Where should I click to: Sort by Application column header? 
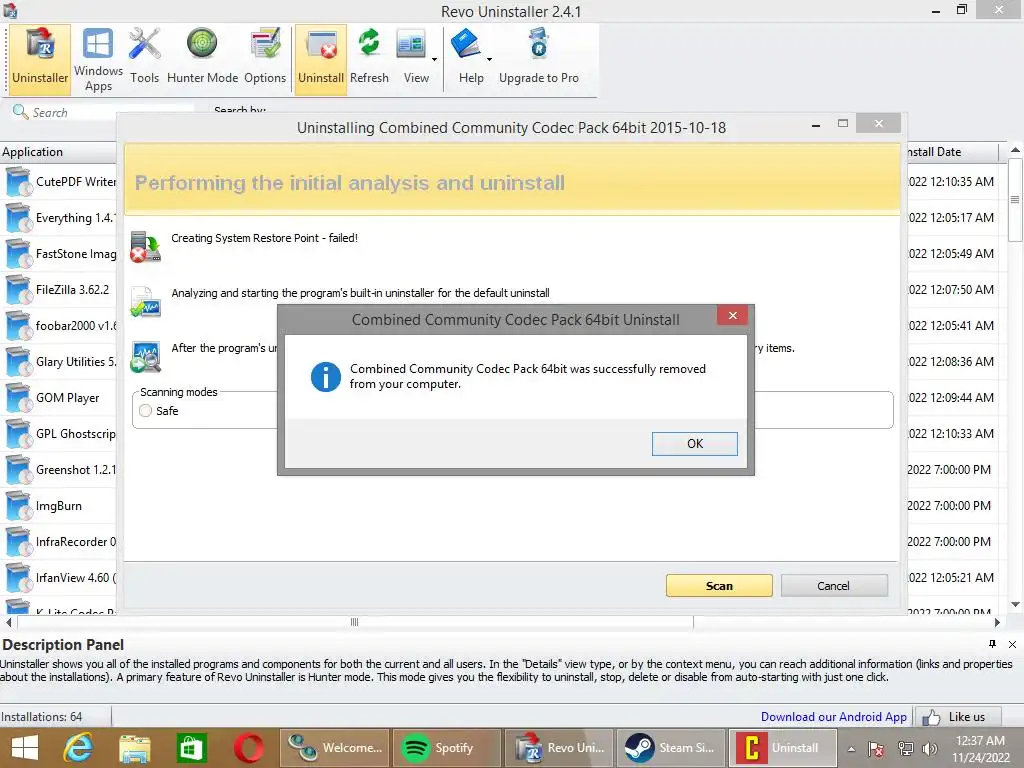[x=57, y=152]
